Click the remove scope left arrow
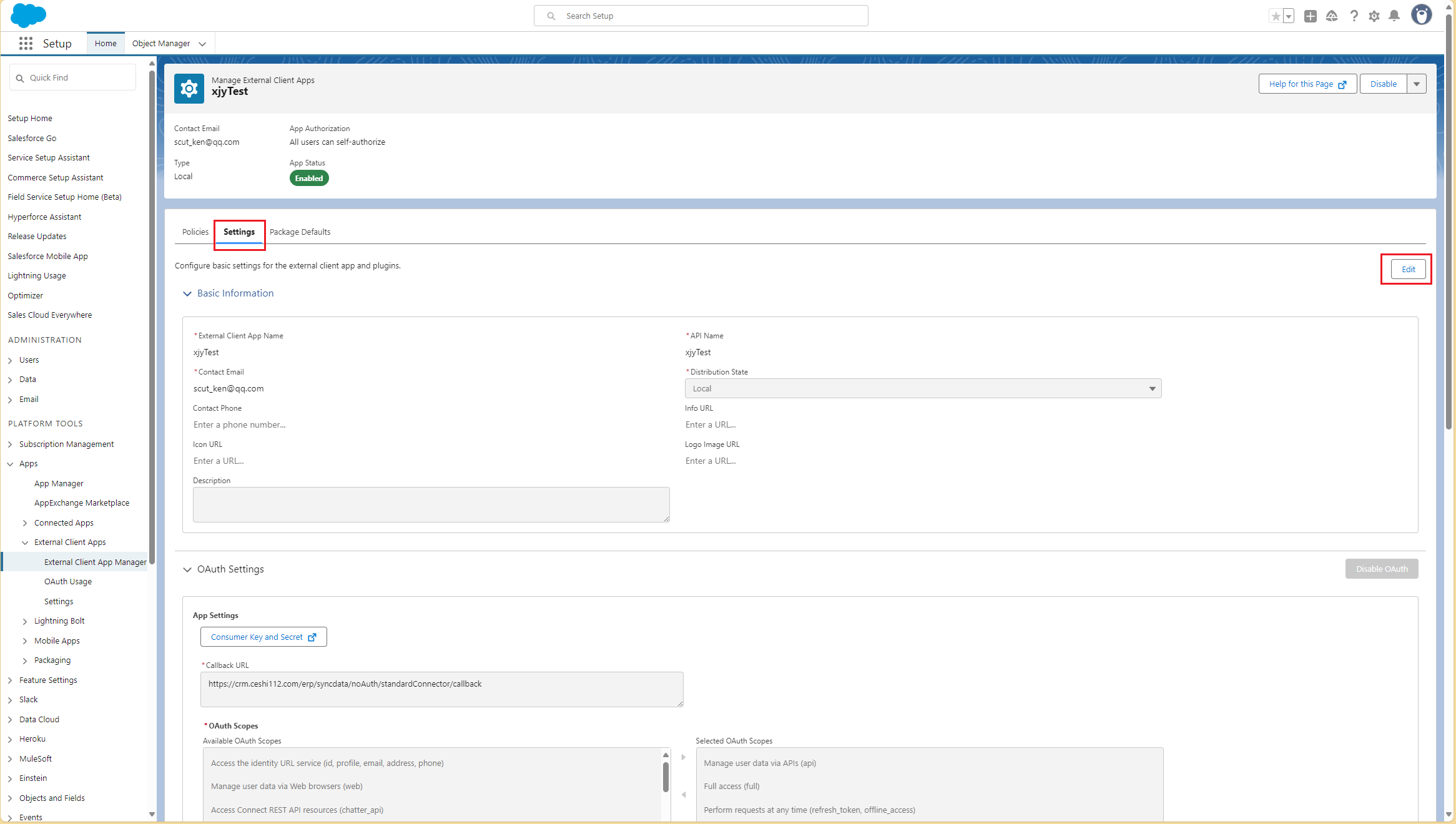The image size is (1456, 824). (684, 795)
